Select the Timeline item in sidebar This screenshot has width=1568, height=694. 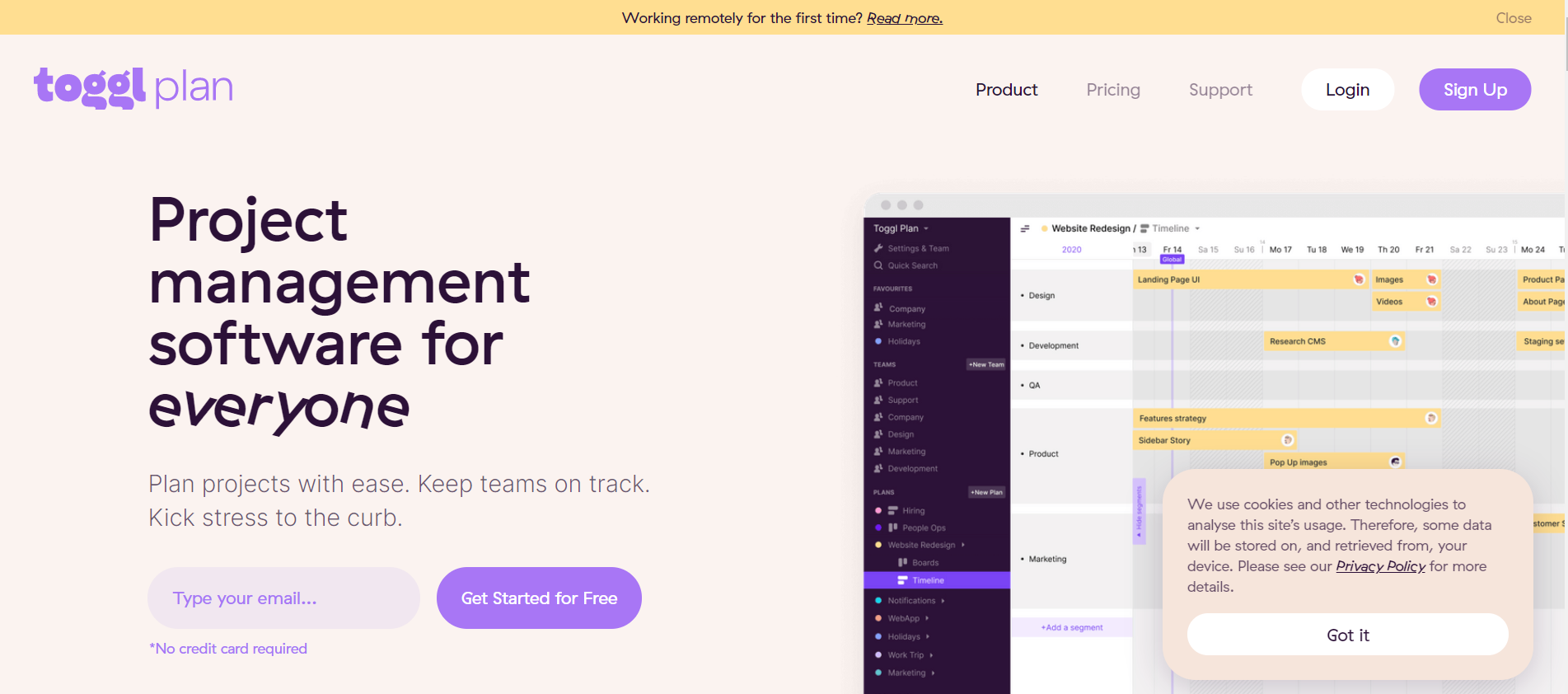tap(937, 580)
